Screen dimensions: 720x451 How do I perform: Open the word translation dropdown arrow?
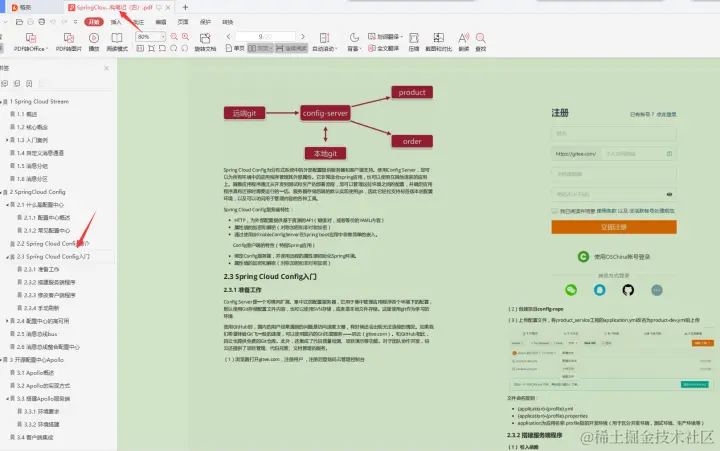click(x=401, y=37)
